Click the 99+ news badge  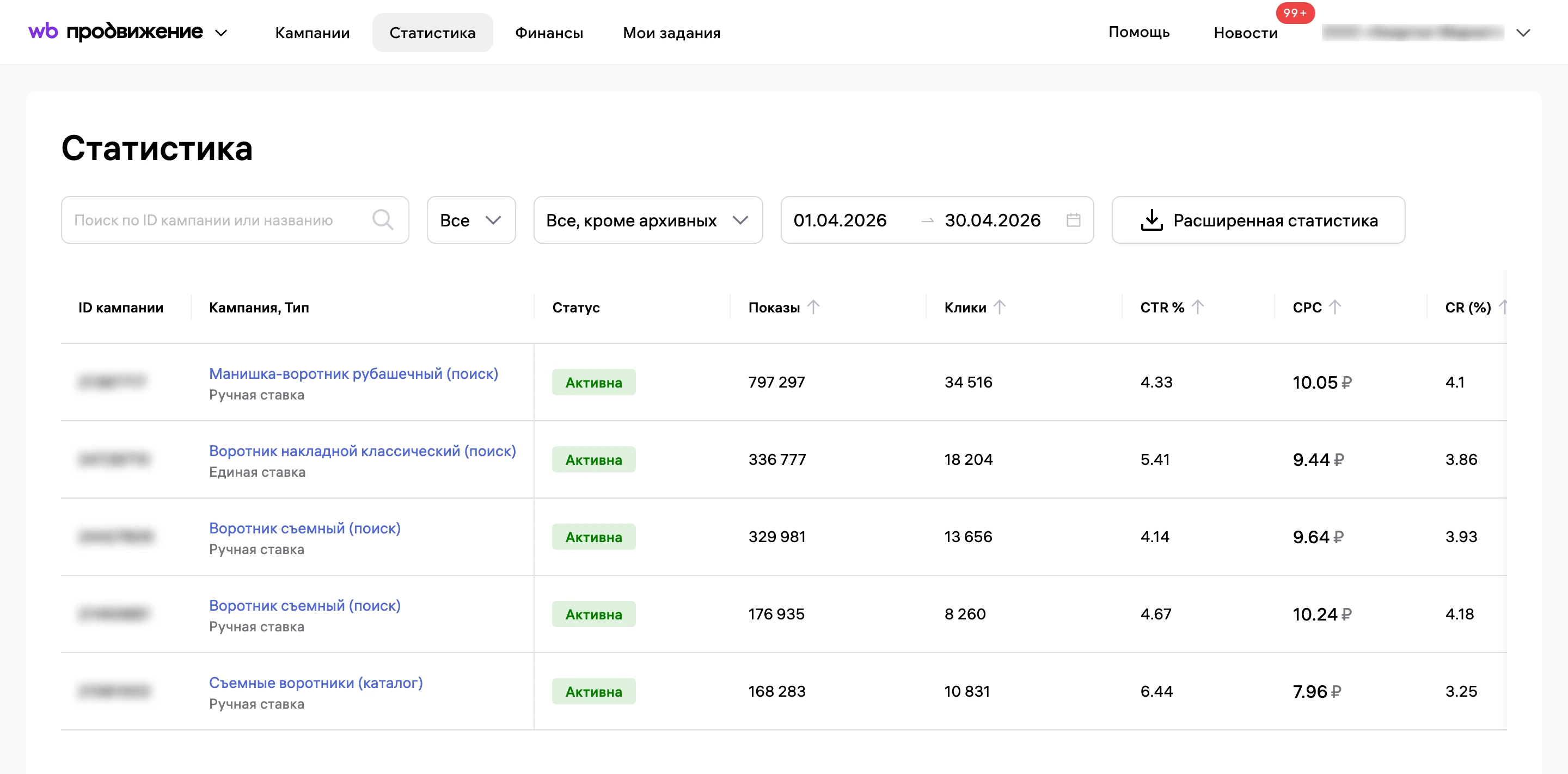coord(1295,14)
